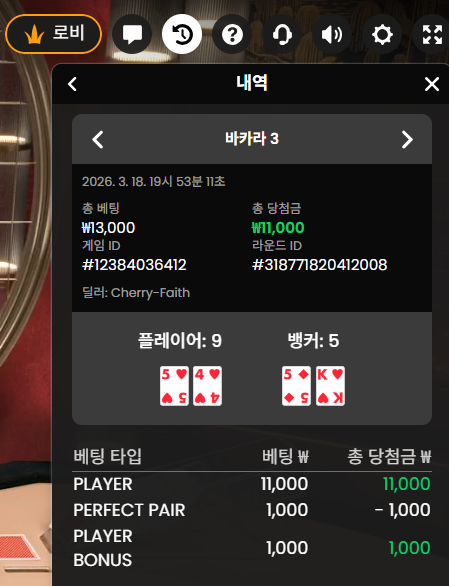This screenshot has height=586, width=449.
Task: Close the 내역 history panel
Action: (432, 84)
